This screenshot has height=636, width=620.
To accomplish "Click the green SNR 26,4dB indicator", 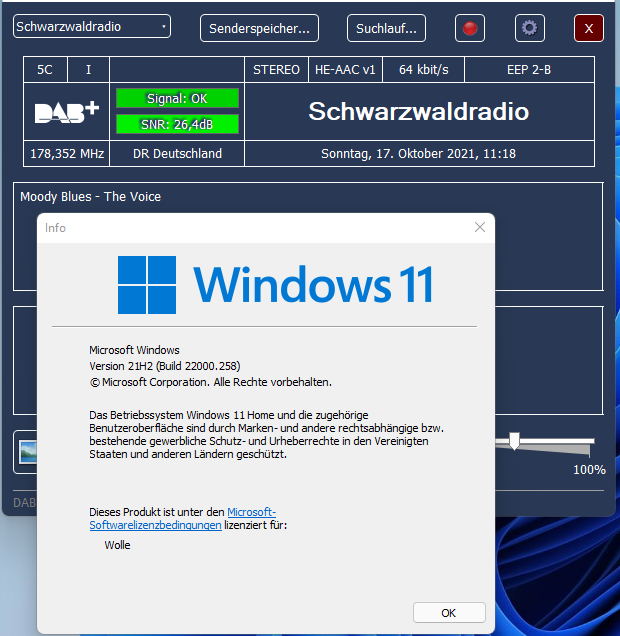I will pos(177,124).
